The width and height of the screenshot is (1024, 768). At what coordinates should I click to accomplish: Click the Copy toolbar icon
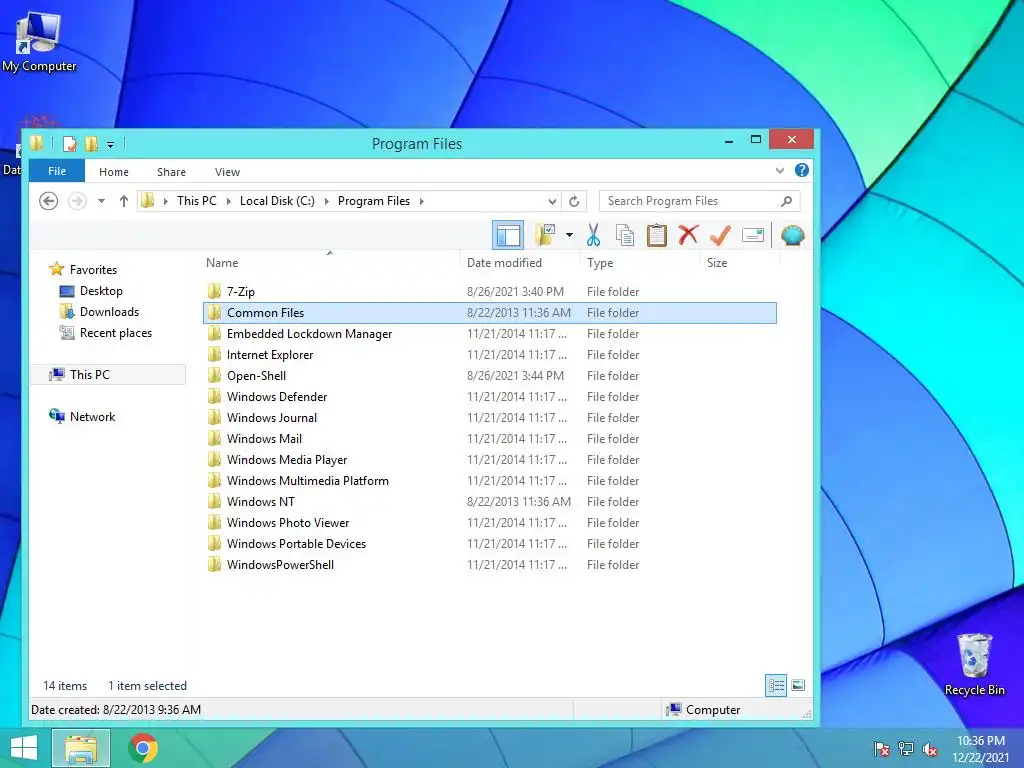click(625, 235)
